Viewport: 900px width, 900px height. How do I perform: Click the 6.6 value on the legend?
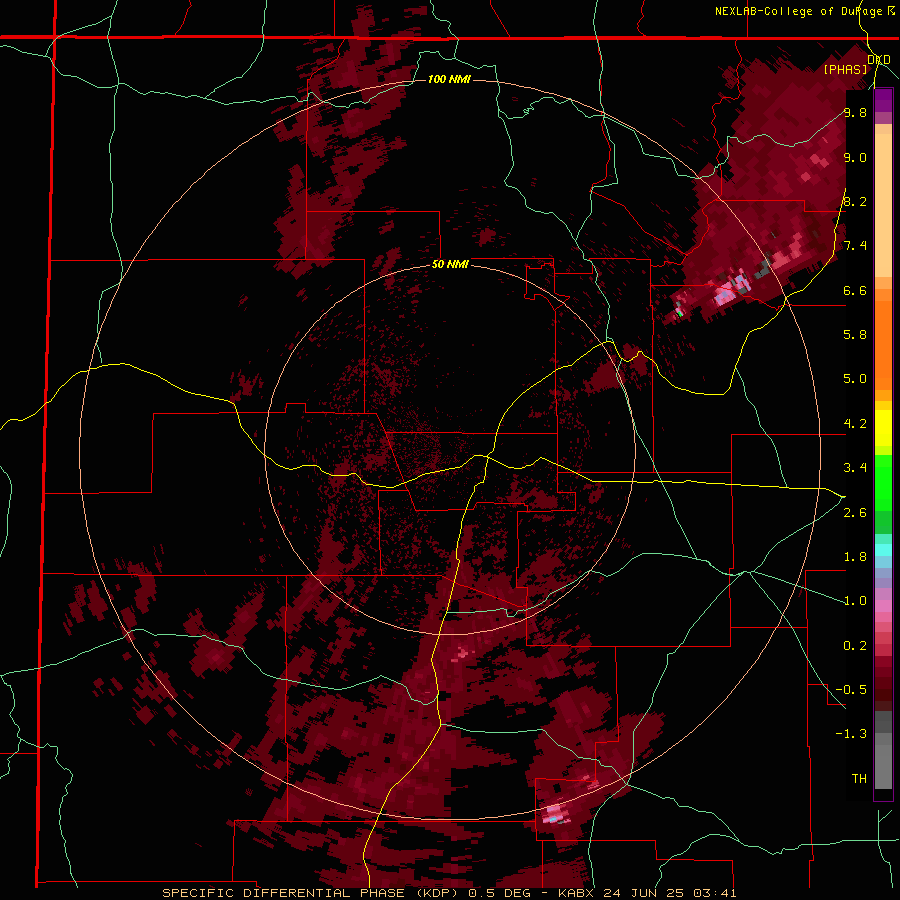pyautogui.click(x=855, y=290)
